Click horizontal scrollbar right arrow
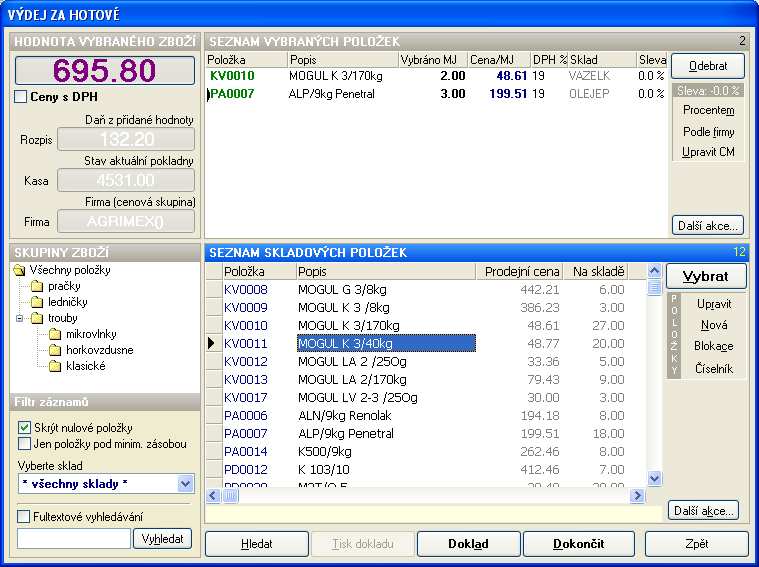The height and width of the screenshot is (567, 759). pos(637,495)
